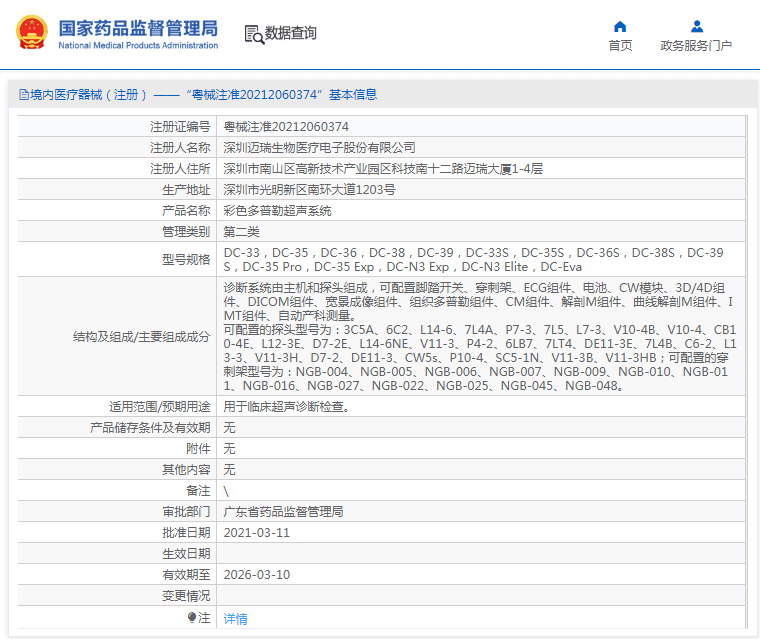
Task: Click the 其他内容 label
Action: pos(186,469)
